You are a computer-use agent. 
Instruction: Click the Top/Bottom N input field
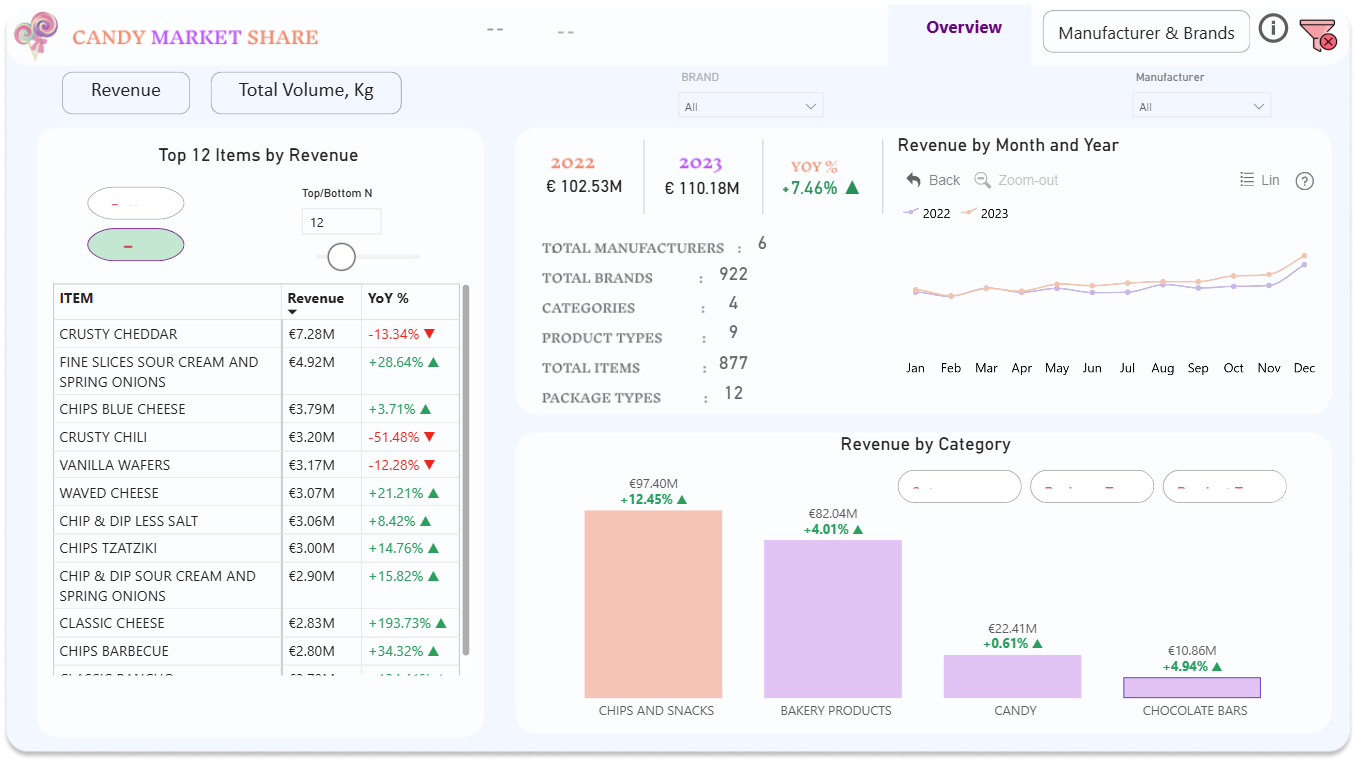(x=342, y=222)
